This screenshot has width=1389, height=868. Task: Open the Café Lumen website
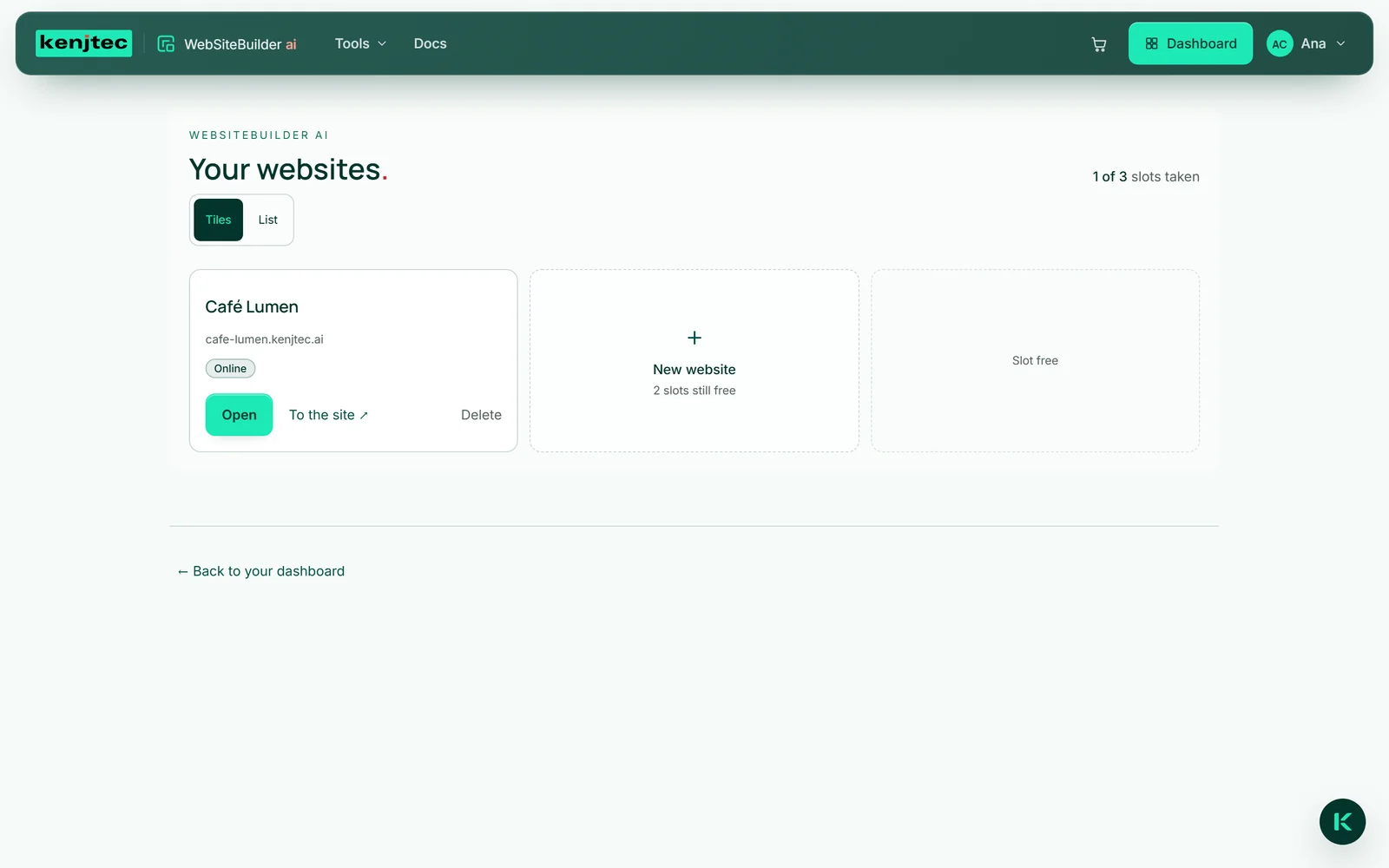[239, 415]
